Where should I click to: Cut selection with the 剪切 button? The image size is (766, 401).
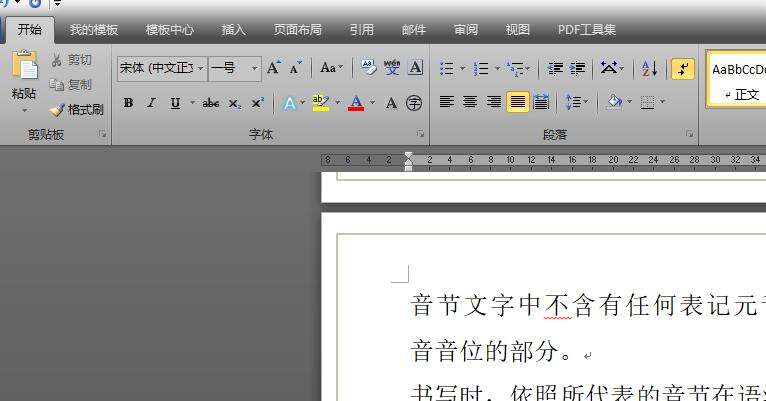tap(71, 60)
